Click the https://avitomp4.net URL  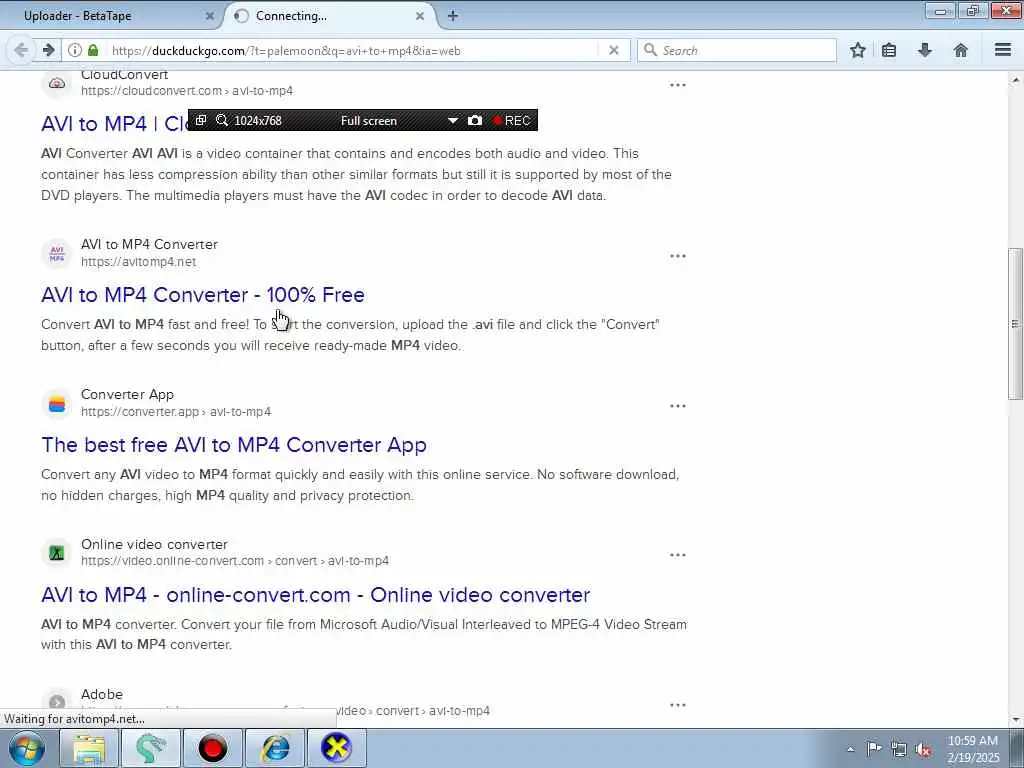138,262
